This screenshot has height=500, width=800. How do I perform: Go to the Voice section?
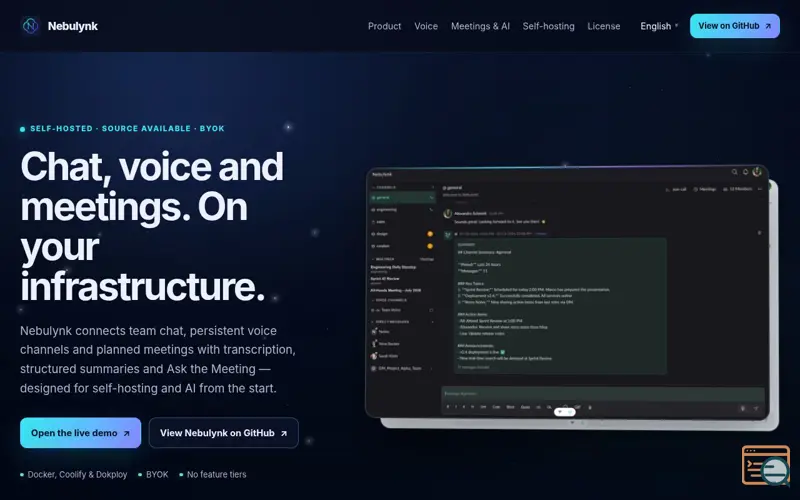(426, 26)
